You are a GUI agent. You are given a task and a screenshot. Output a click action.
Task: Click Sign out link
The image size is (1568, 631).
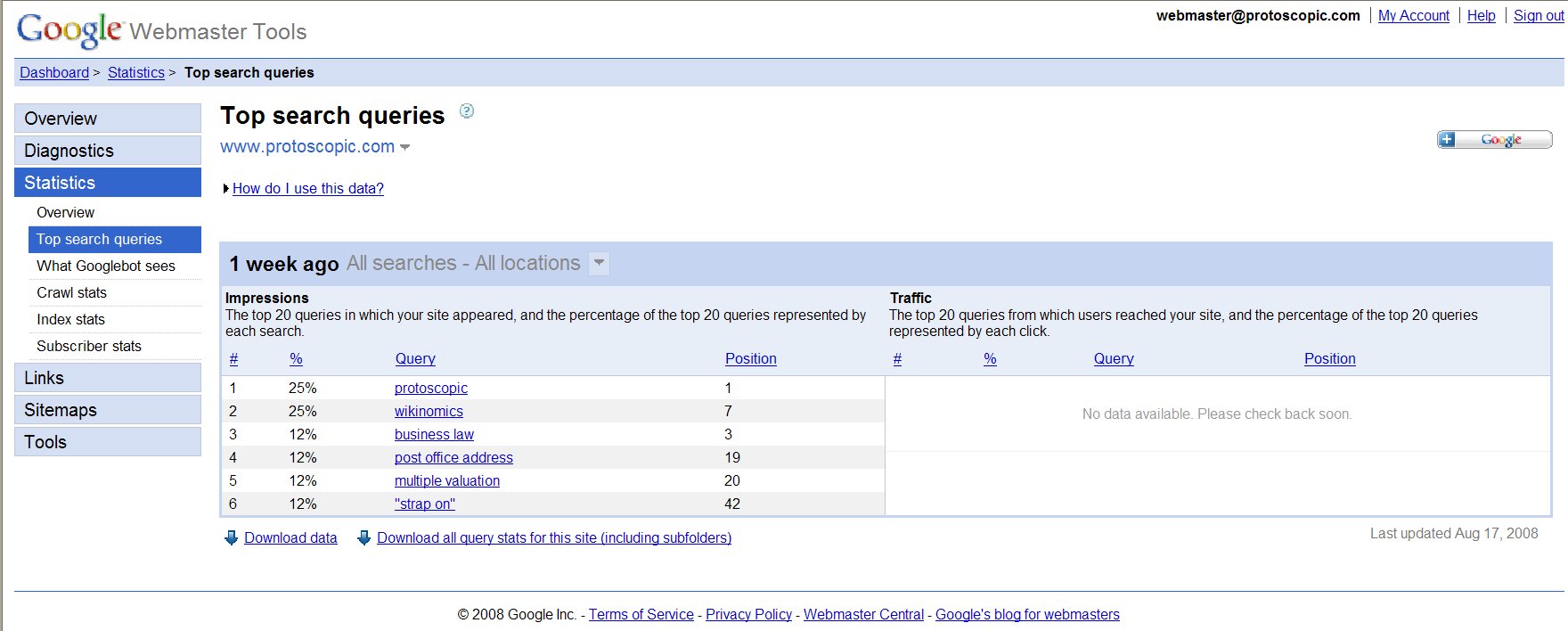point(1539,15)
